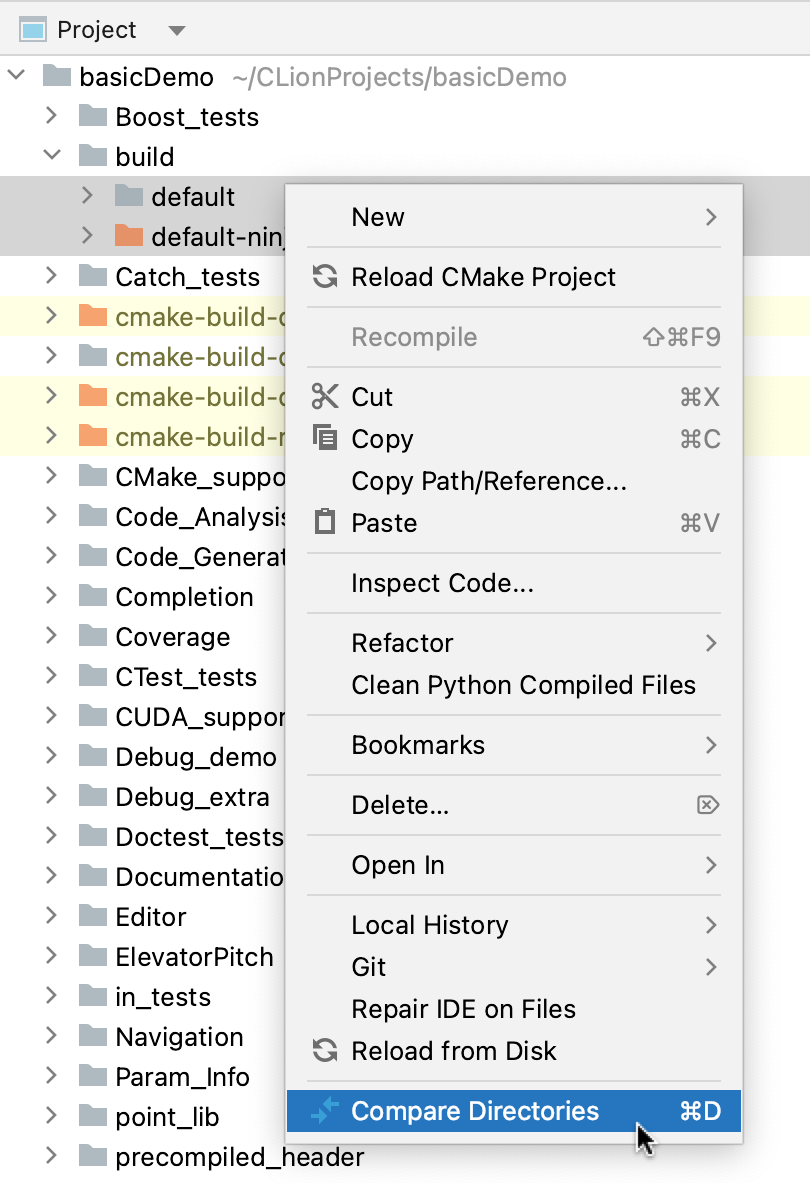This screenshot has width=810, height=1183.
Task: Click the Paste clipboard icon
Action: (324, 523)
